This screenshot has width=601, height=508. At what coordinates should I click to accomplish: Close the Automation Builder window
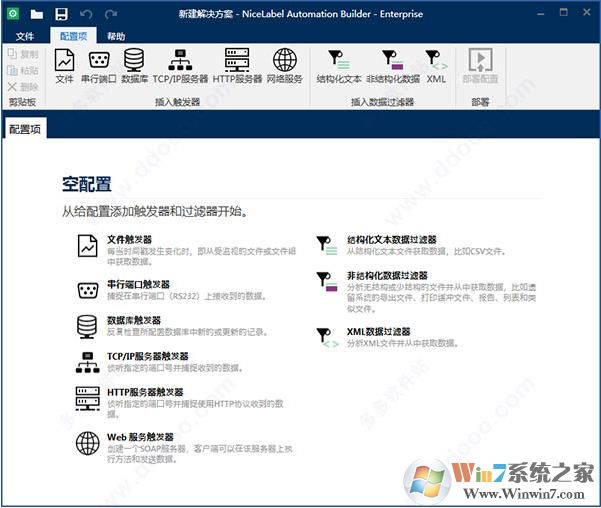586,13
